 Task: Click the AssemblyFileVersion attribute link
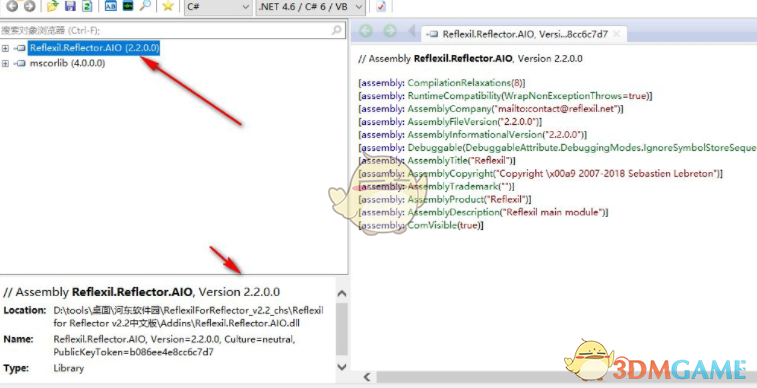pos(452,122)
